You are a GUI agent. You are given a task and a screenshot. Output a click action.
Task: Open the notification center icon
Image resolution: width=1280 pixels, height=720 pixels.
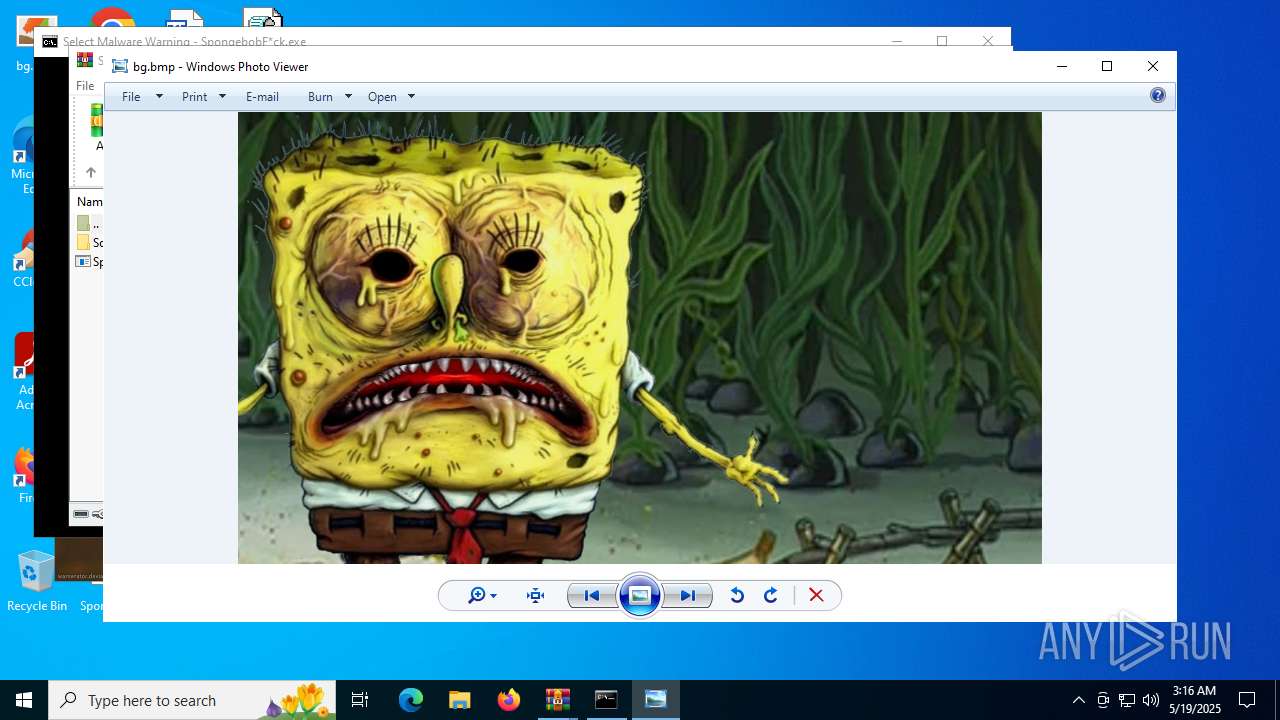coord(1247,700)
